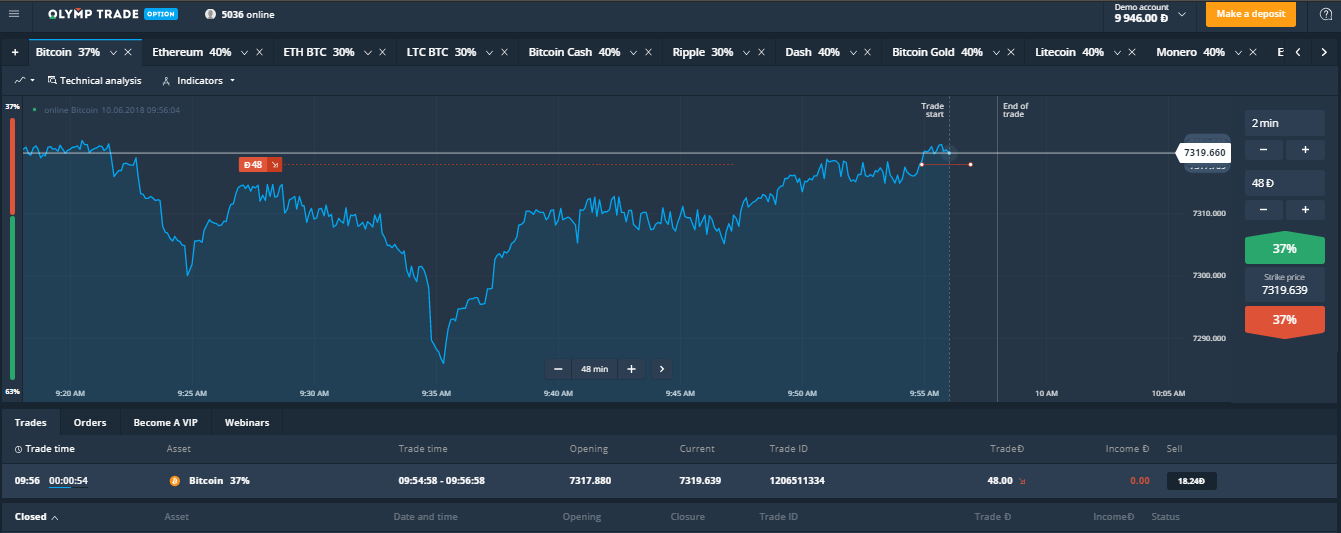Increase trade duration with plus
1341x533 pixels.
coord(1305,150)
